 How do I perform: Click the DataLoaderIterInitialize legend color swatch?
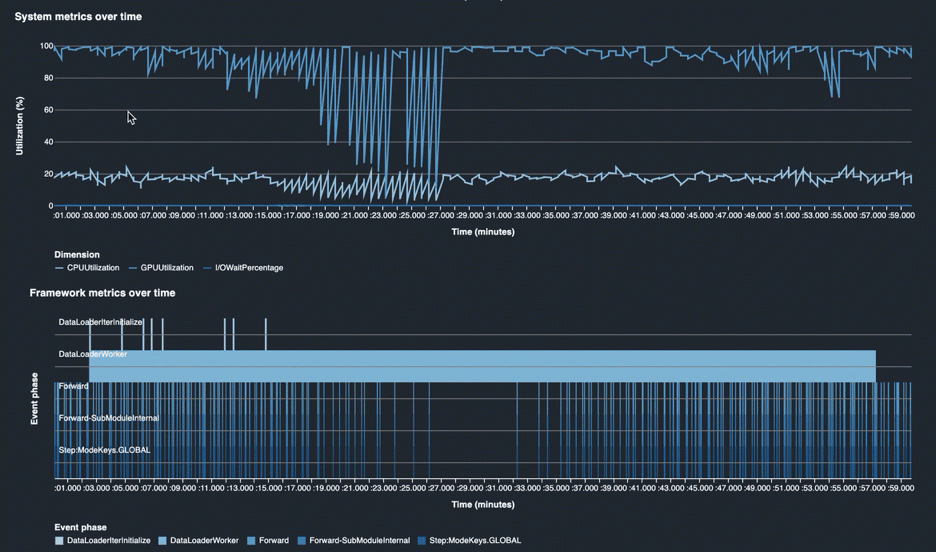(x=59, y=541)
